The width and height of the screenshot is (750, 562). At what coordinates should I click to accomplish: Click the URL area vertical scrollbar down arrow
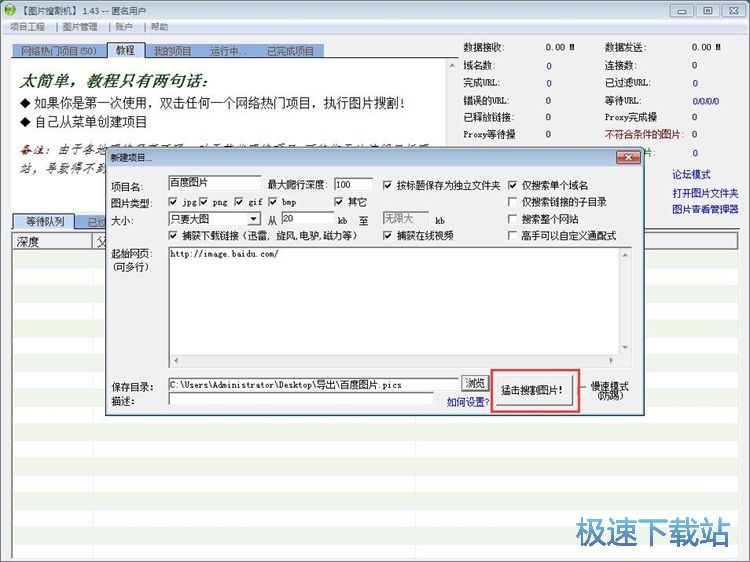coord(625,347)
